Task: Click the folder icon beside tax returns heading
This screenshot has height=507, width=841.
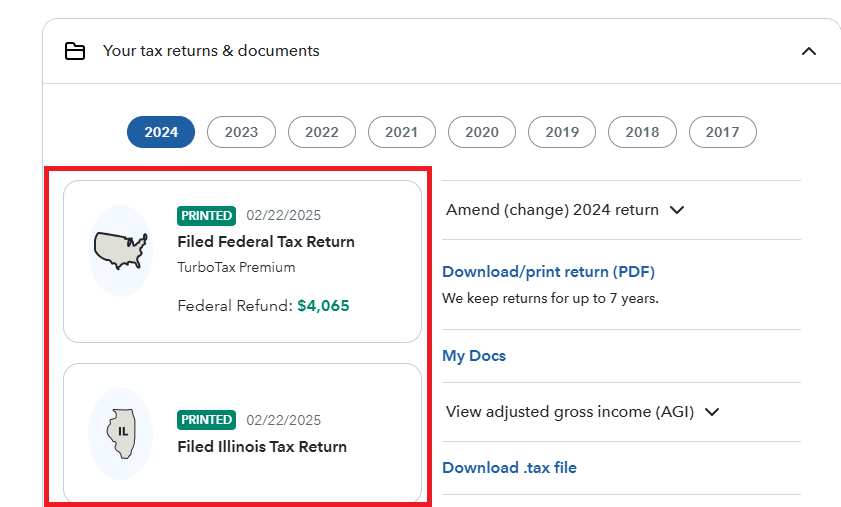Action: (75, 51)
